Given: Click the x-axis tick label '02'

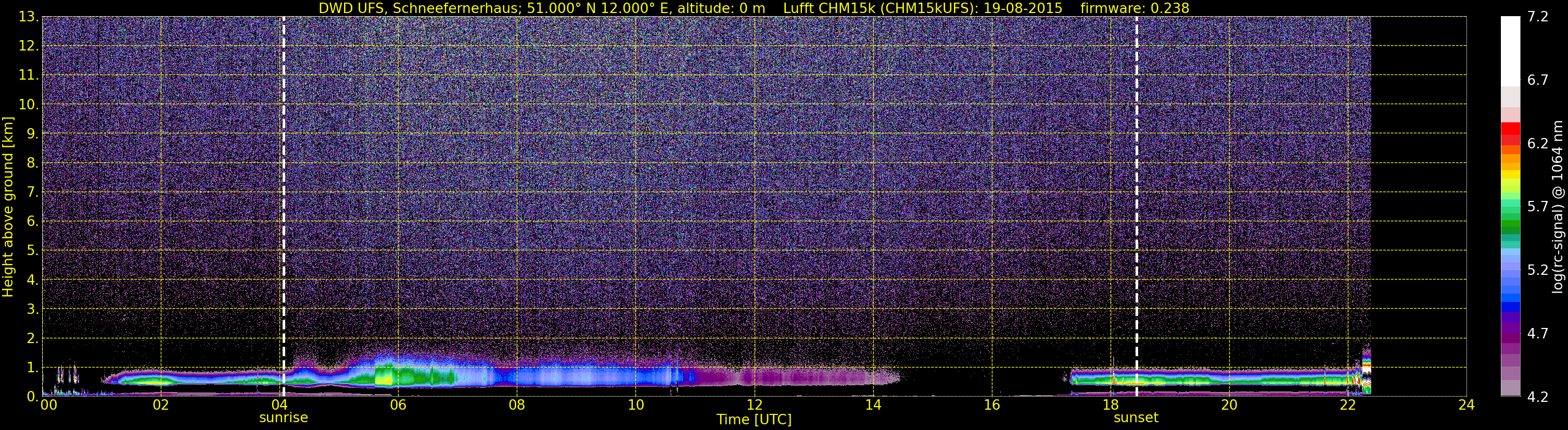Looking at the screenshot, I should (161, 405).
